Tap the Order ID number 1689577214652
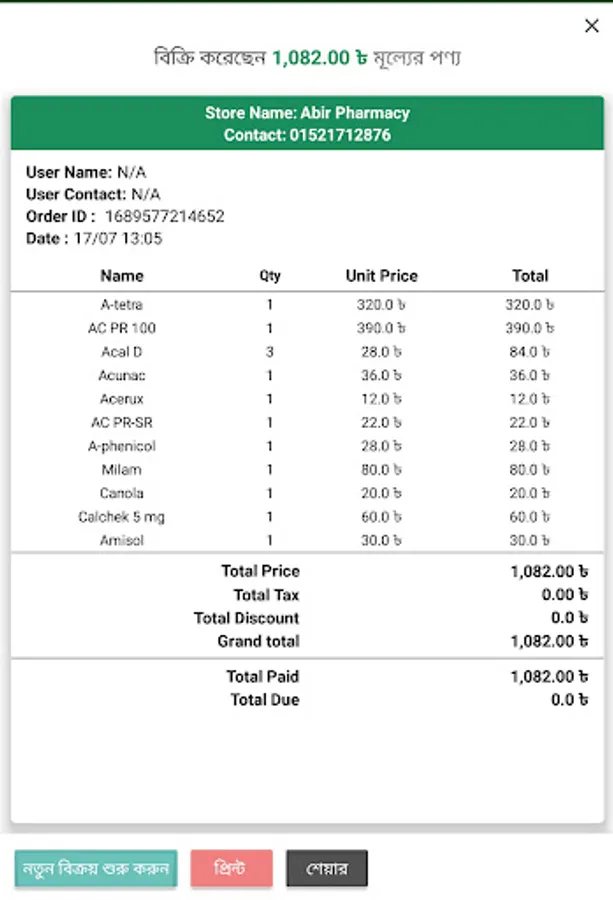Viewport: 613px width, 900px height. coord(165,216)
